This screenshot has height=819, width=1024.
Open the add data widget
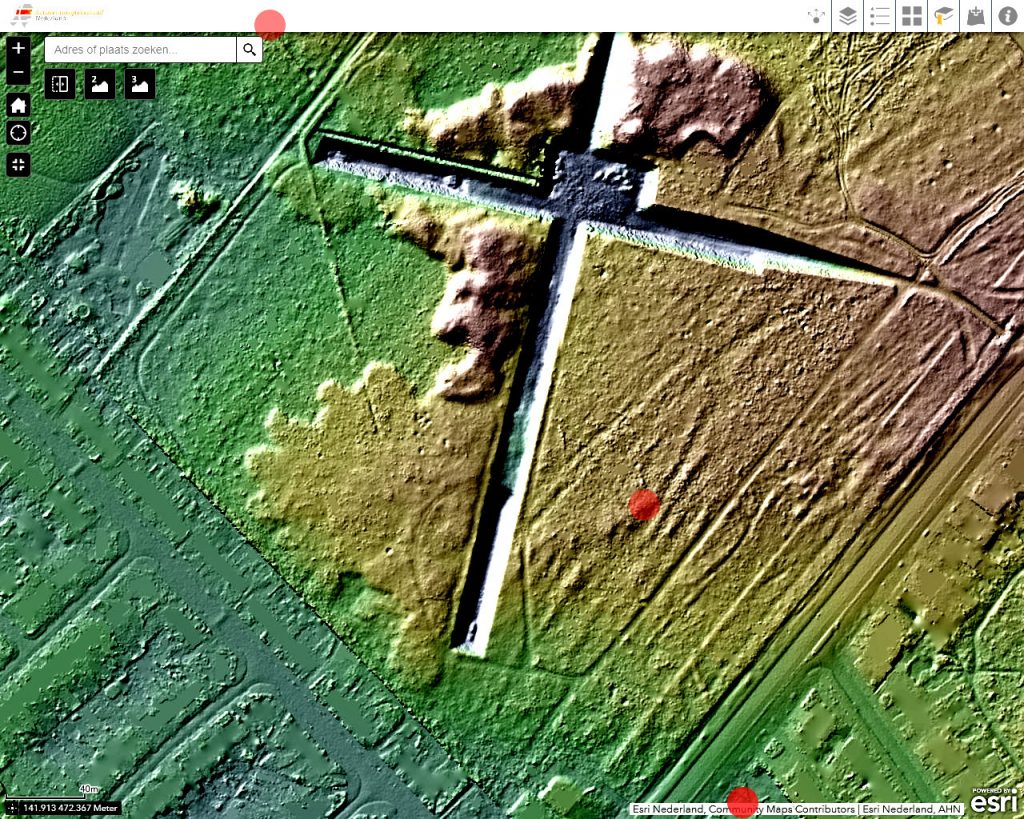(x=975, y=16)
